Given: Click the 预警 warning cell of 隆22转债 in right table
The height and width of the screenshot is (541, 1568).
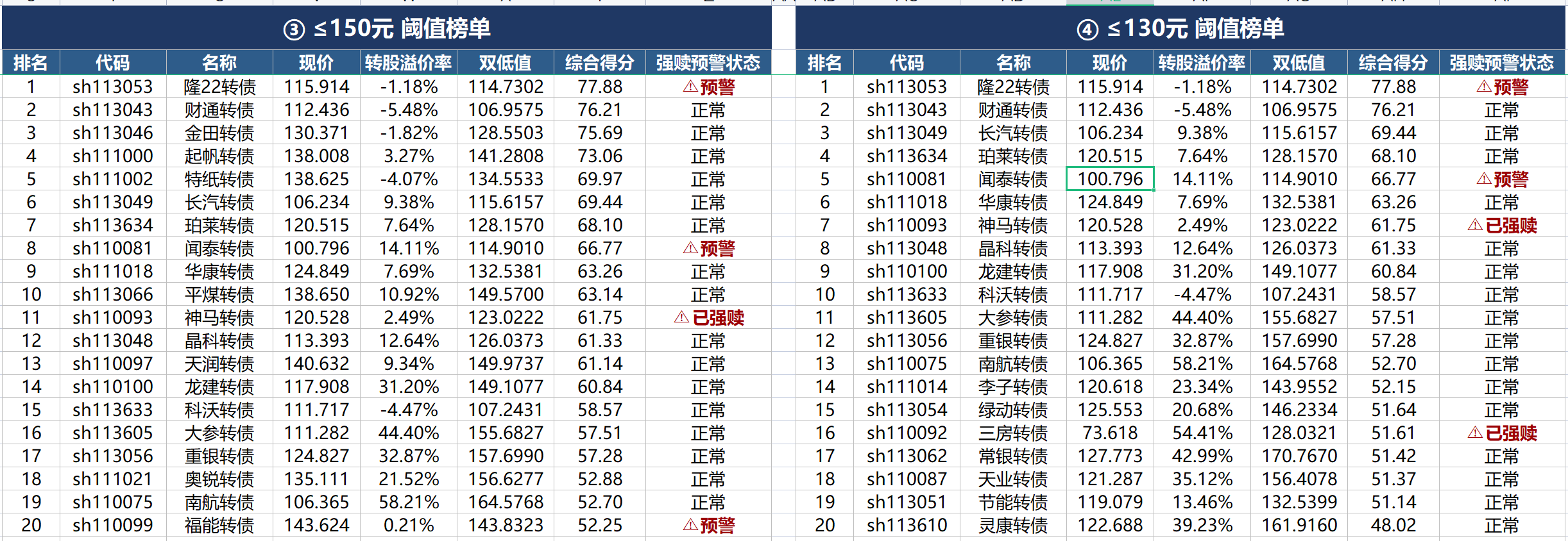Looking at the screenshot, I should pyautogui.click(x=1502, y=87).
